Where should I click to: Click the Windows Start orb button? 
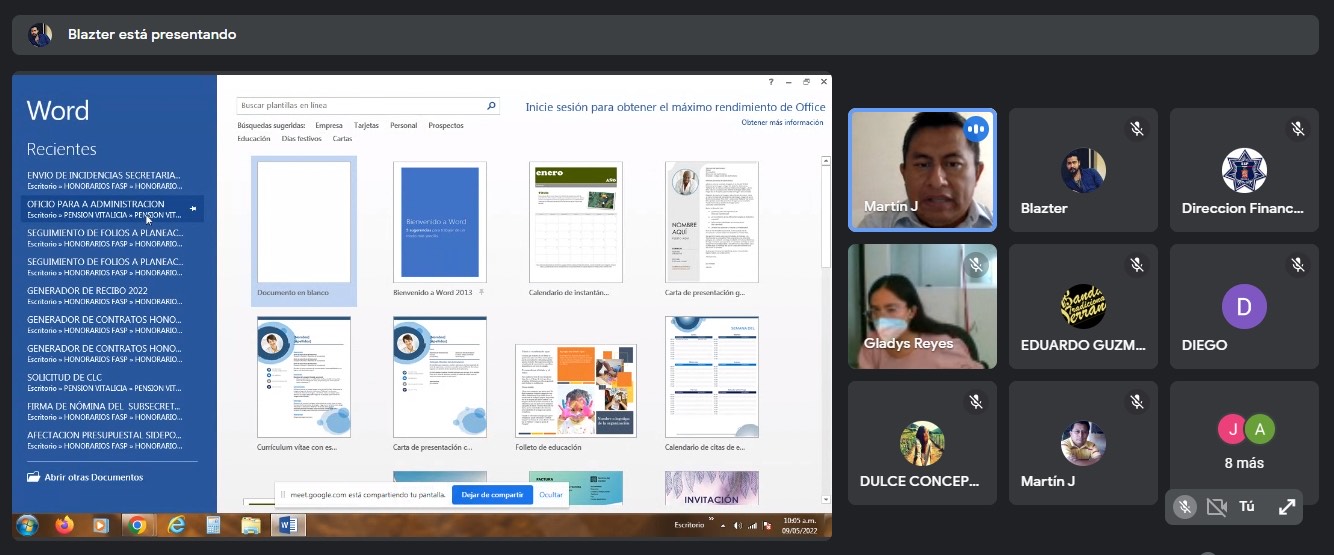click(27, 525)
